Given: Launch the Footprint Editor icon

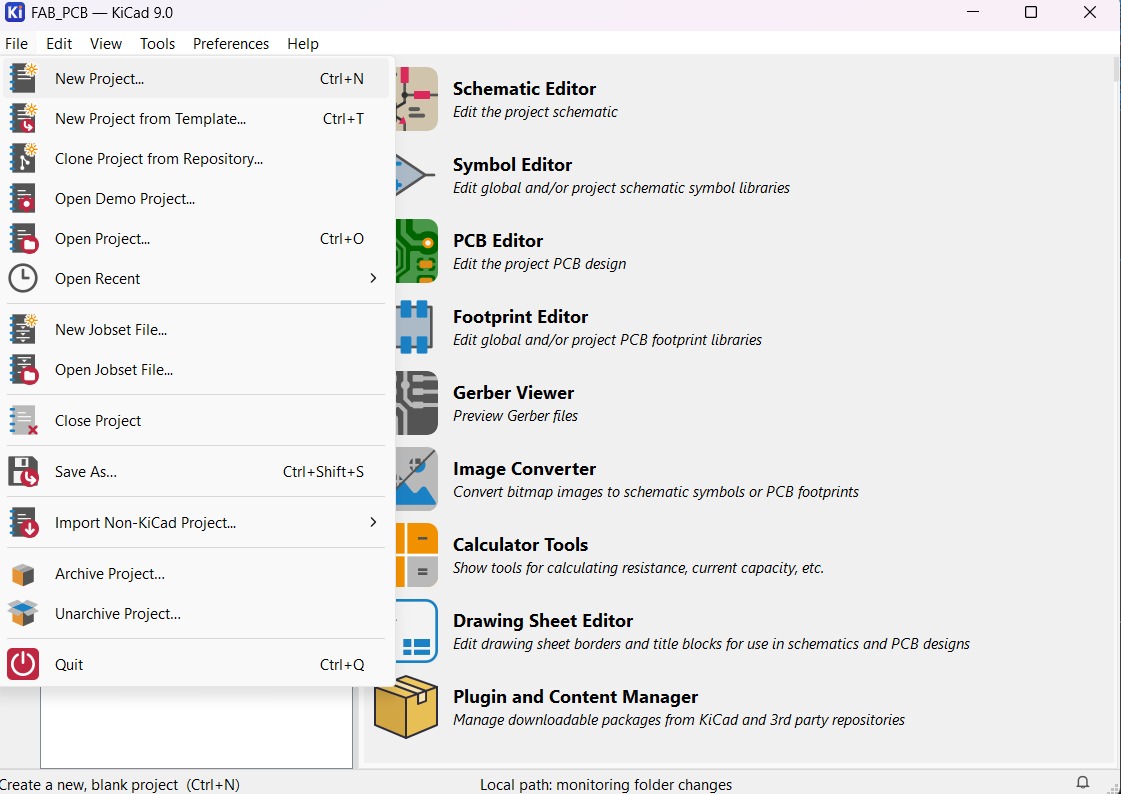Looking at the screenshot, I should [x=418, y=326].
